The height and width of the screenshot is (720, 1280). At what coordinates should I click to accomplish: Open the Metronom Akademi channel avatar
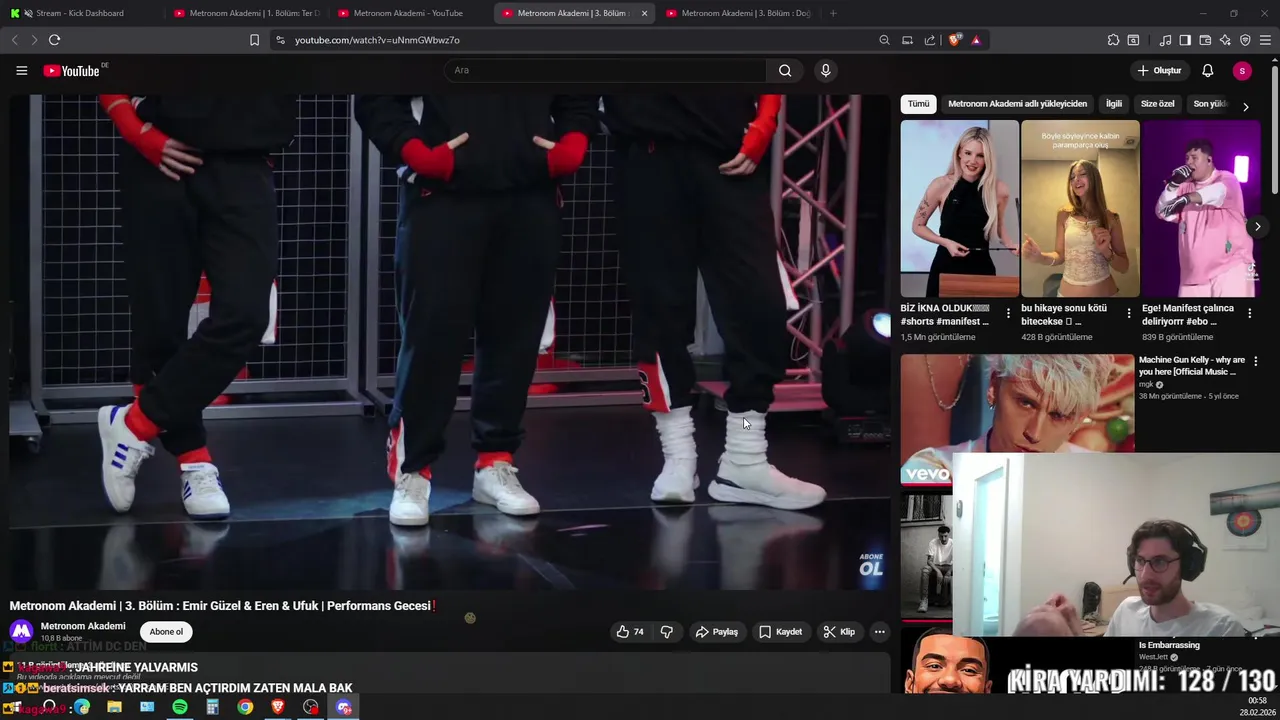[21, 632]
